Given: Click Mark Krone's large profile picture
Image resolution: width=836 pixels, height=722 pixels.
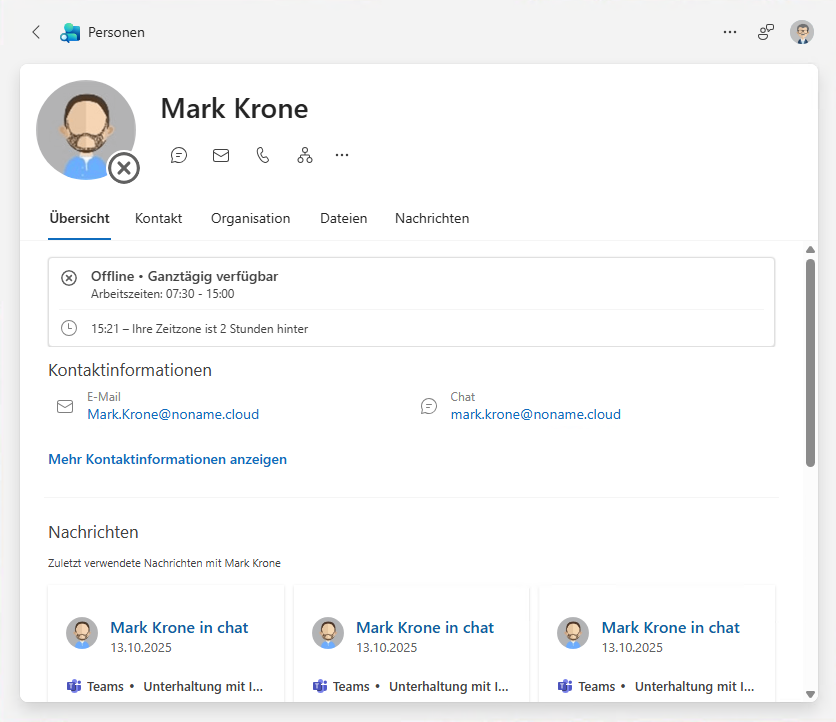Looking at the screenshot, I should [x=86, y=129].
